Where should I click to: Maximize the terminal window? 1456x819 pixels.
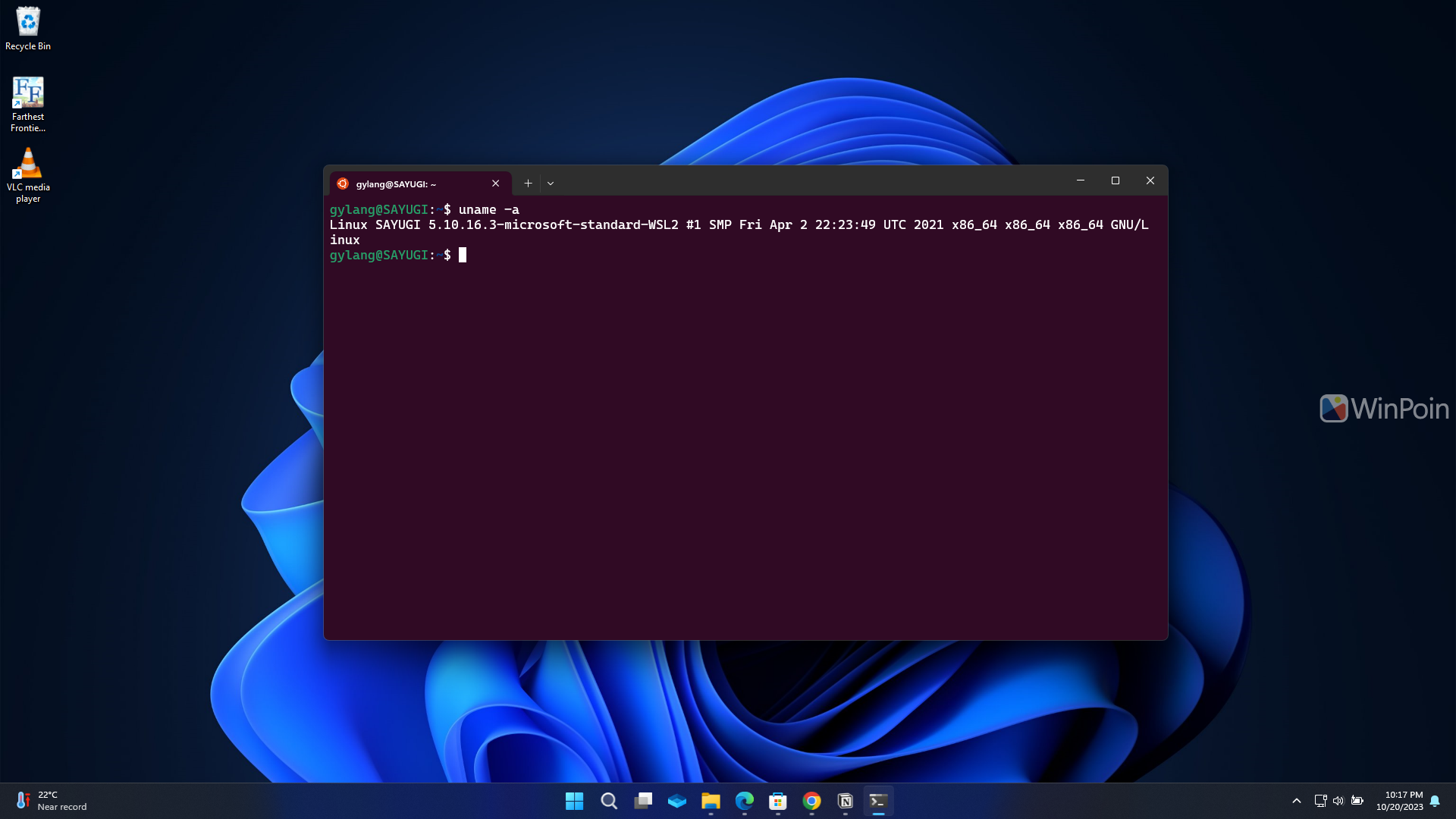1116,180
